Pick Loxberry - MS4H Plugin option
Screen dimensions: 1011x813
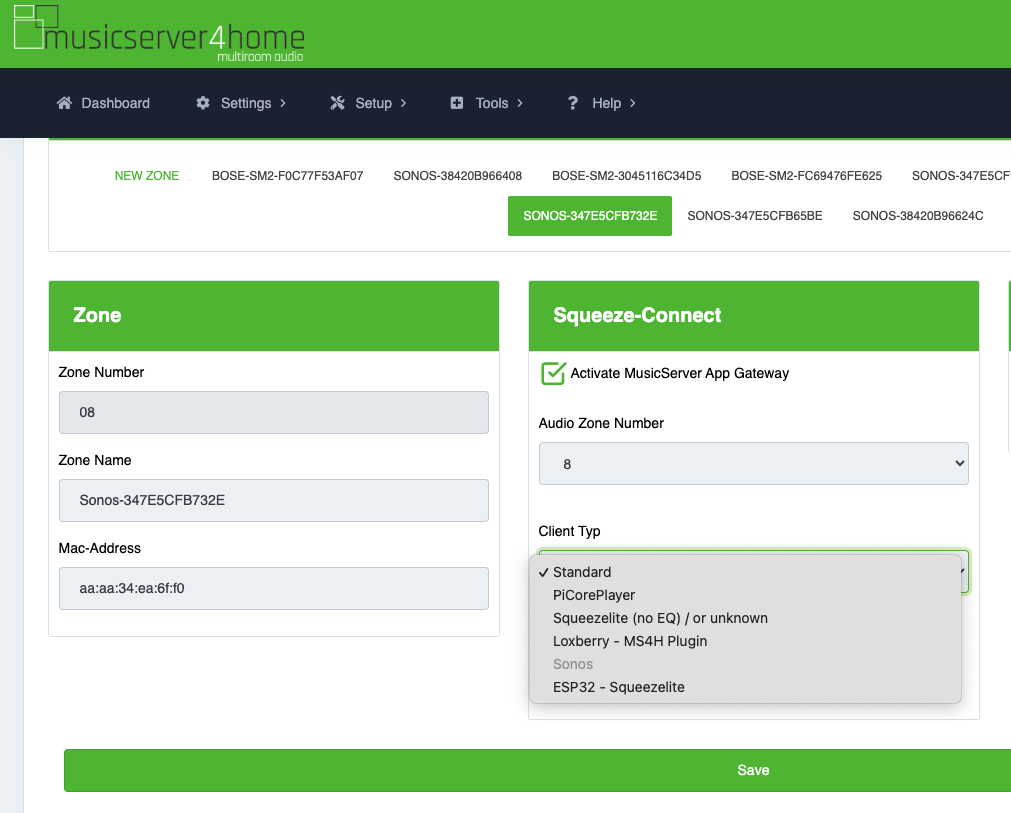pos(630,641)
